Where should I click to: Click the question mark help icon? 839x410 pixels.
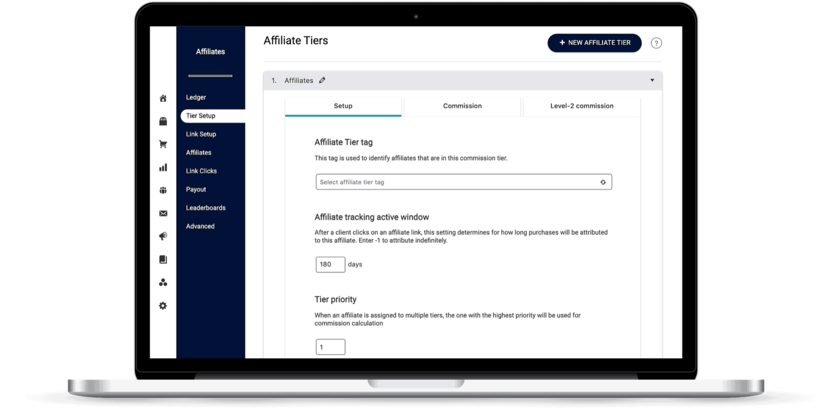[656, 43]
